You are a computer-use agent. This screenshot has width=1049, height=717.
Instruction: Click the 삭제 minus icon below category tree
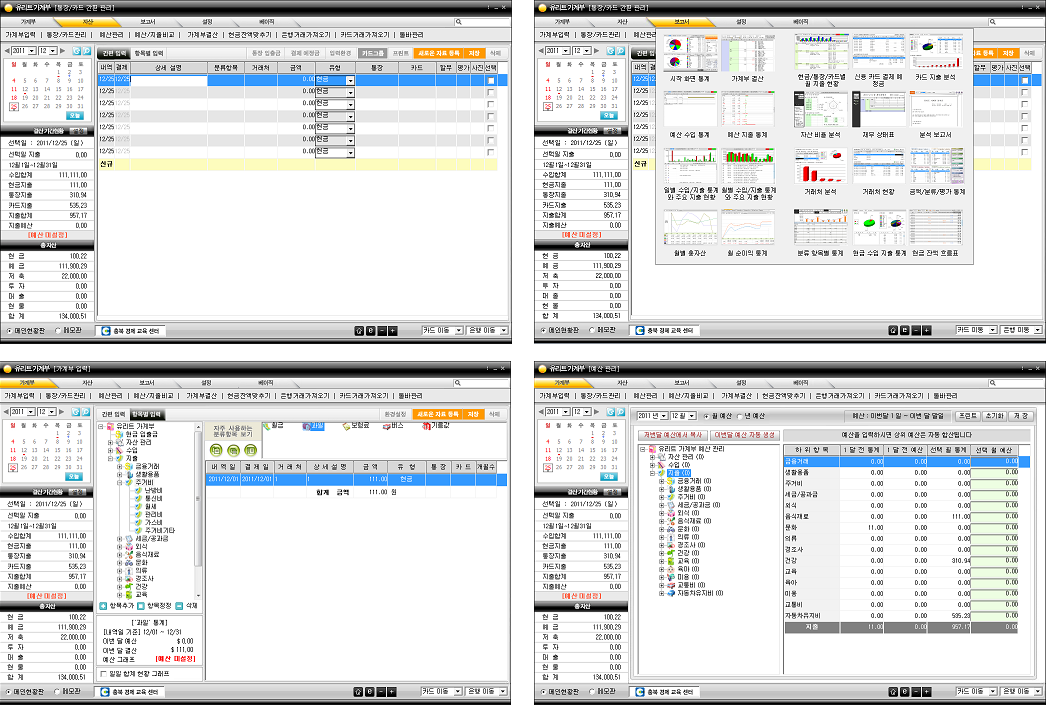[179, 606]
